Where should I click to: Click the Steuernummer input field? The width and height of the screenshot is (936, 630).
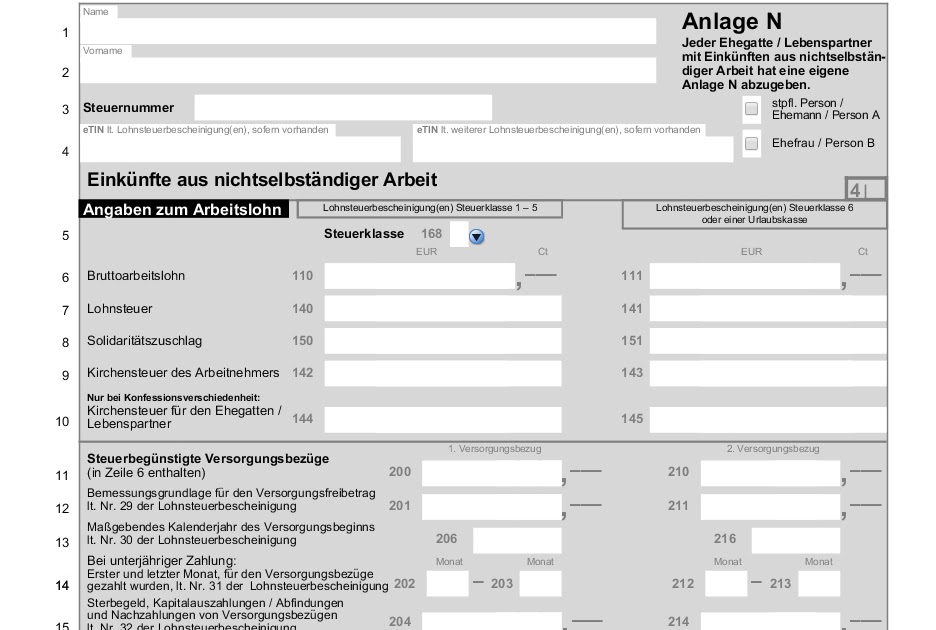[x=343, y=107]
